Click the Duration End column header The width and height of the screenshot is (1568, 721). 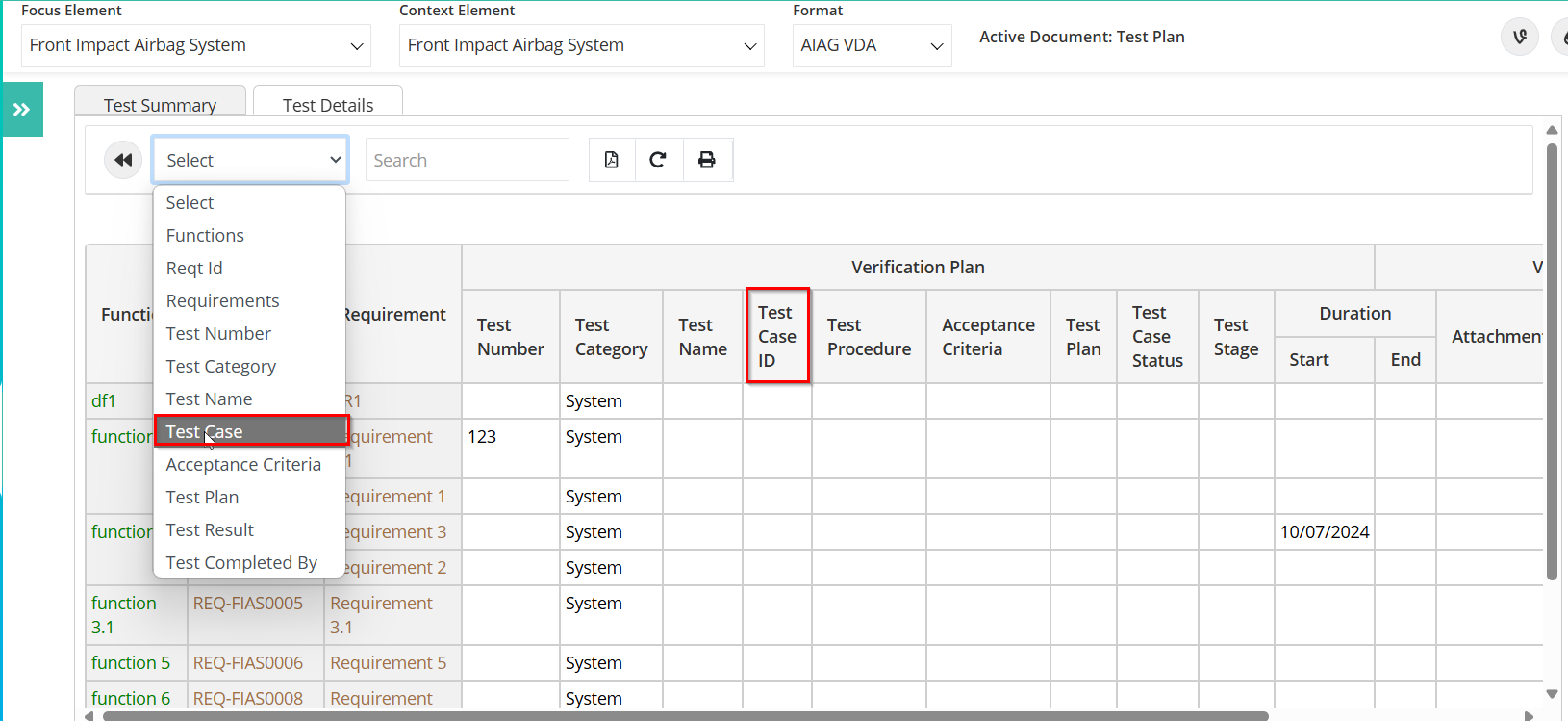point(1405,360)
